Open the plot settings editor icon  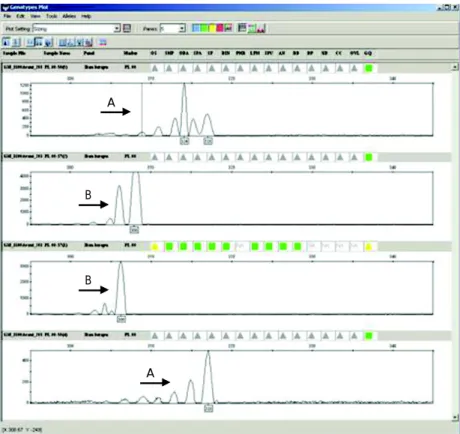tap(127, 28)
